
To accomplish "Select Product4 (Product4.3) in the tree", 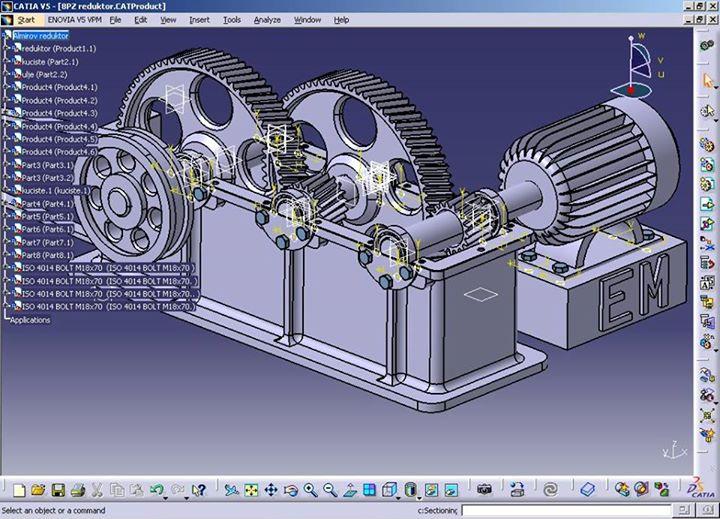I will tap(59, 113).
